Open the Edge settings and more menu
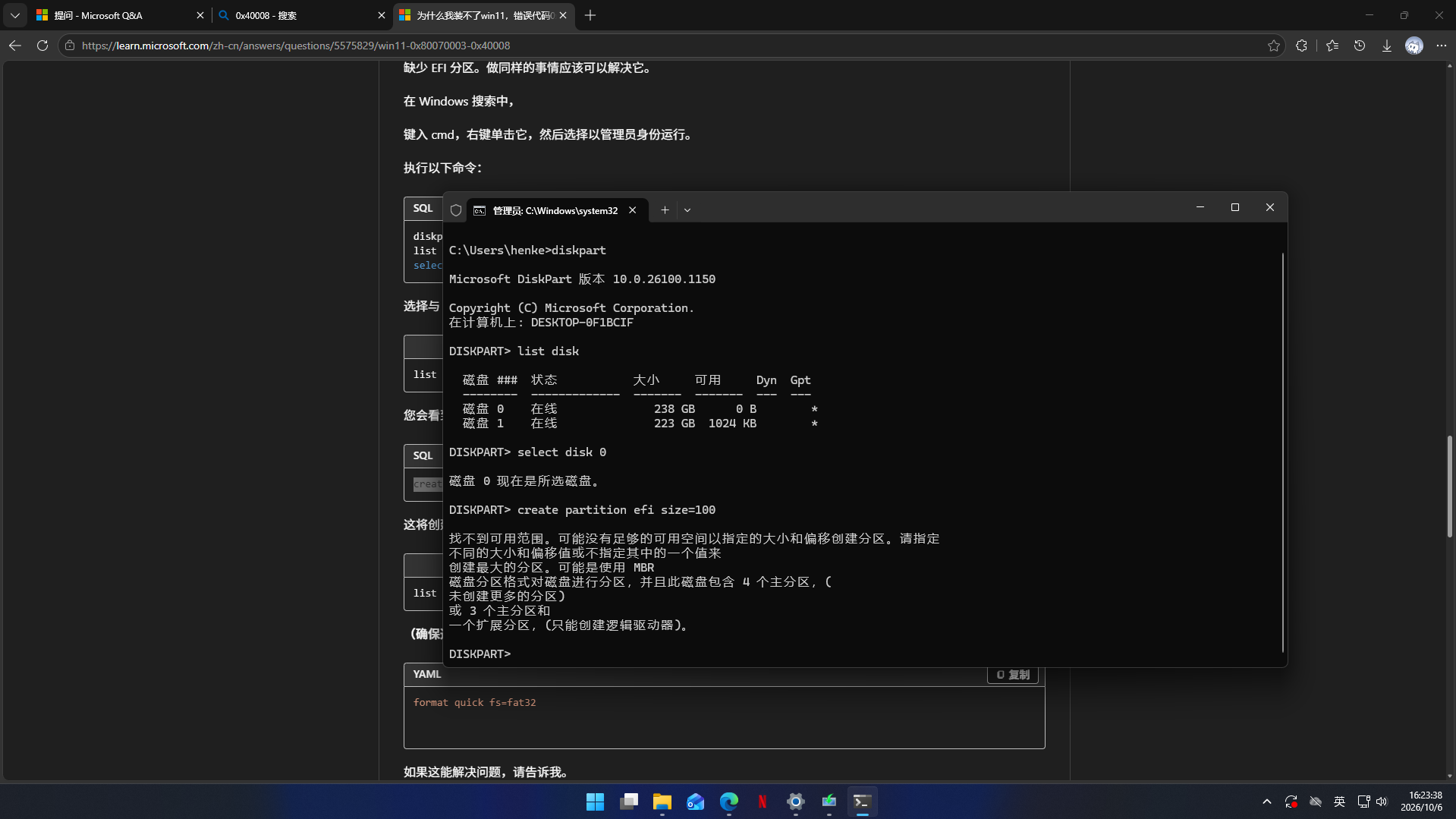 tap(1442, 46)
